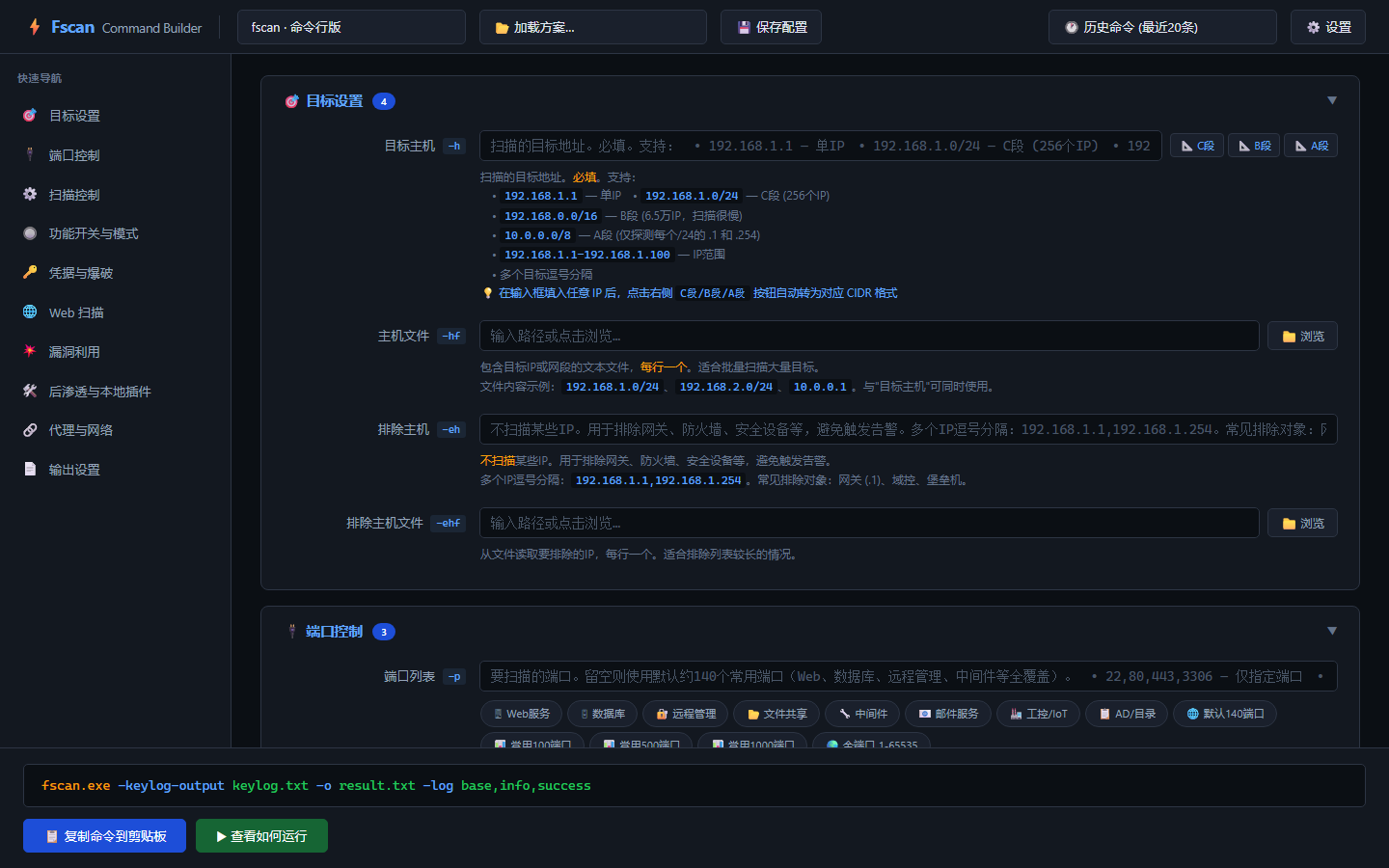Viewport: 1389px width, 868px height.
Task: Click the 目标主机 address input field
Action: tap(820, 146)
